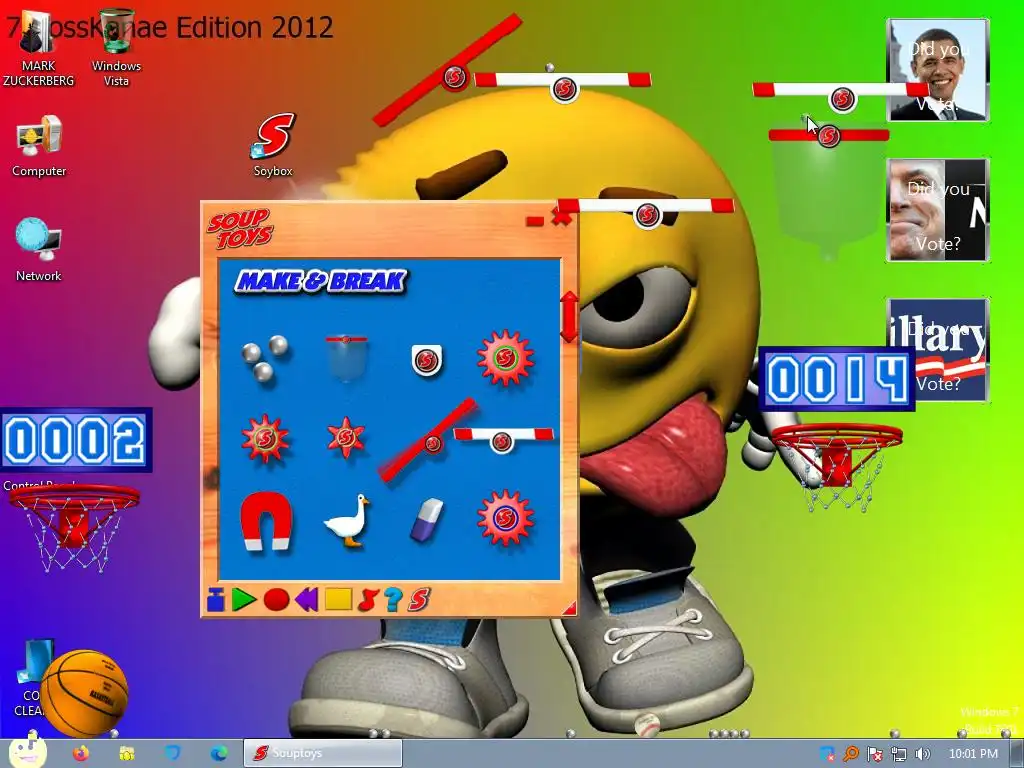Select the MARK ZUCKERBERG desktop icon
The height and width of the screenshot is (768, 1024).
(x=39, y=49)
